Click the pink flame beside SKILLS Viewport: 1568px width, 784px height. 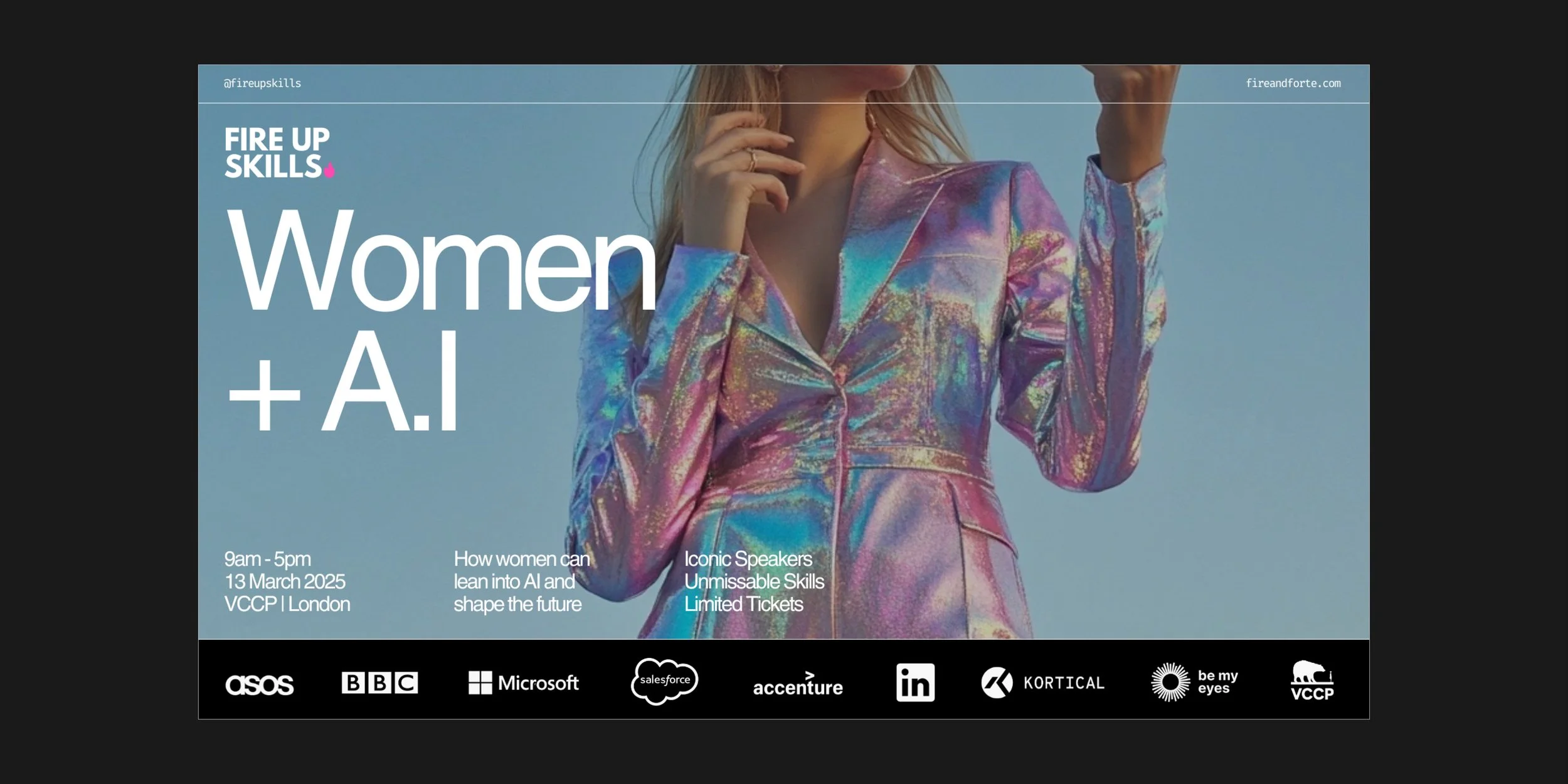(329, 170)
